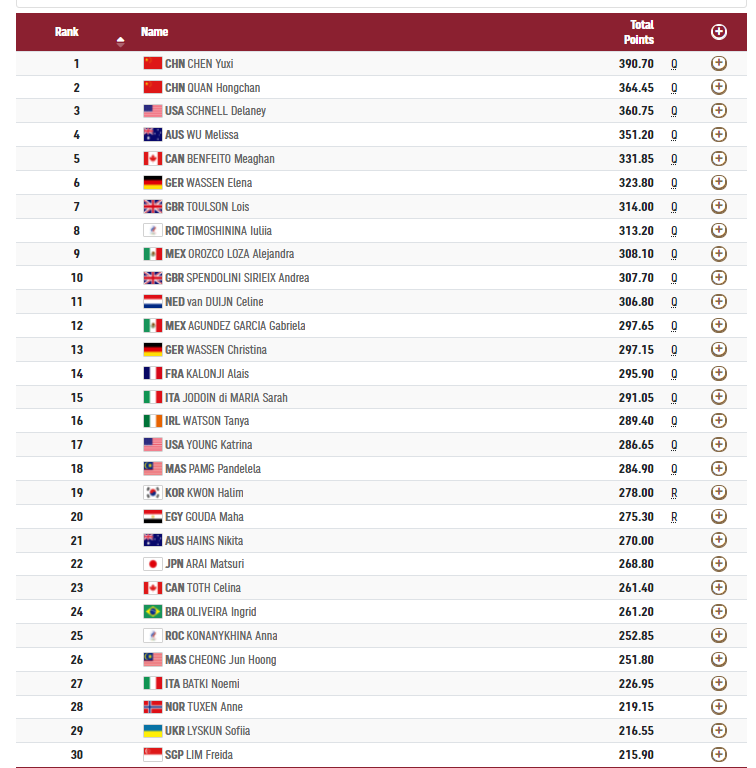This screenshot has width=756, height=768.
Task: Expand LIM Freida row plus icon
Action: coord(718,754)
